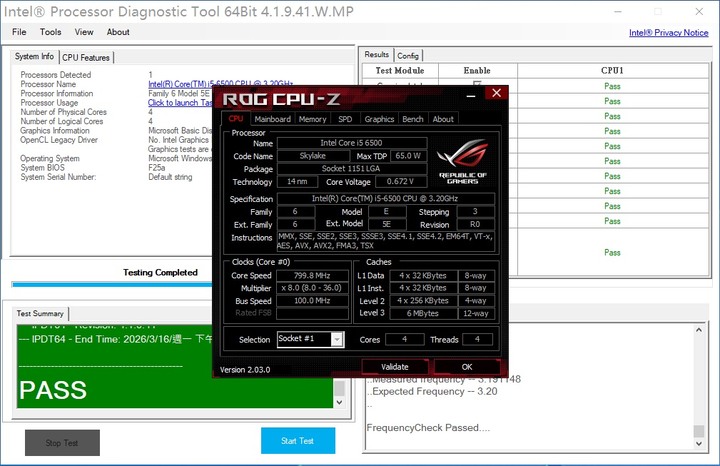Open the File menu

pyautogui.click(x=19, y=32)
